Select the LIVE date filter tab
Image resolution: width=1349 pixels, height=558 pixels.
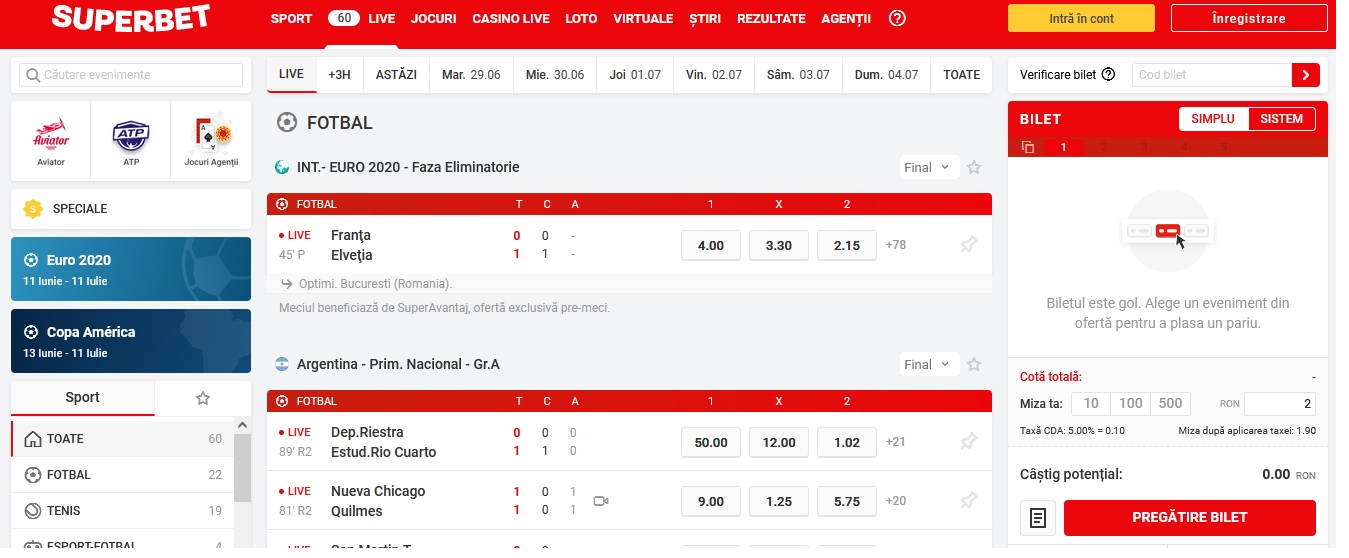tap(291, 75)
